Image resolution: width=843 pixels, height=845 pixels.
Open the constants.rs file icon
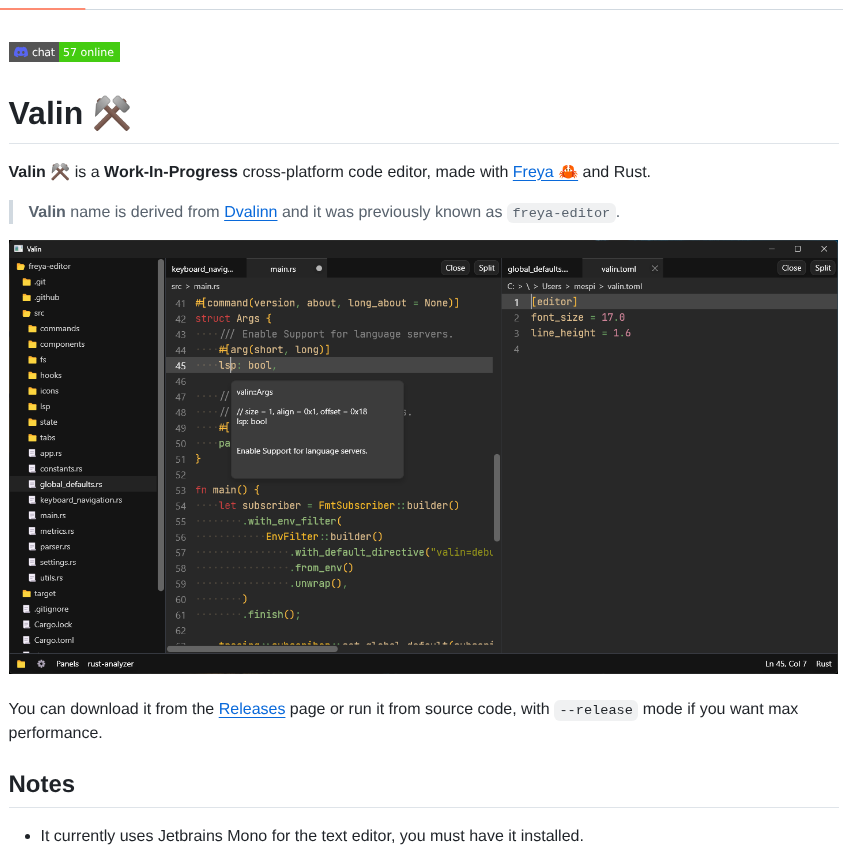[32, 469]
